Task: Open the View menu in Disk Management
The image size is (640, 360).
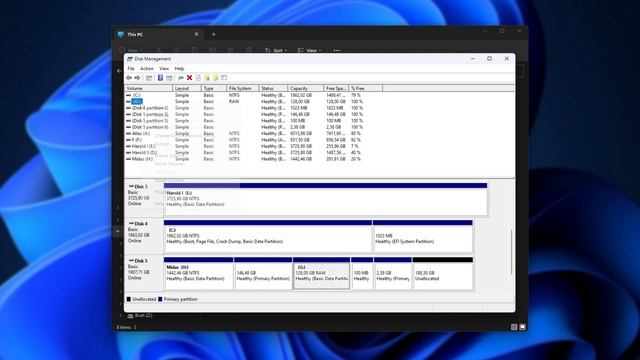Action: tap(164, 69)
